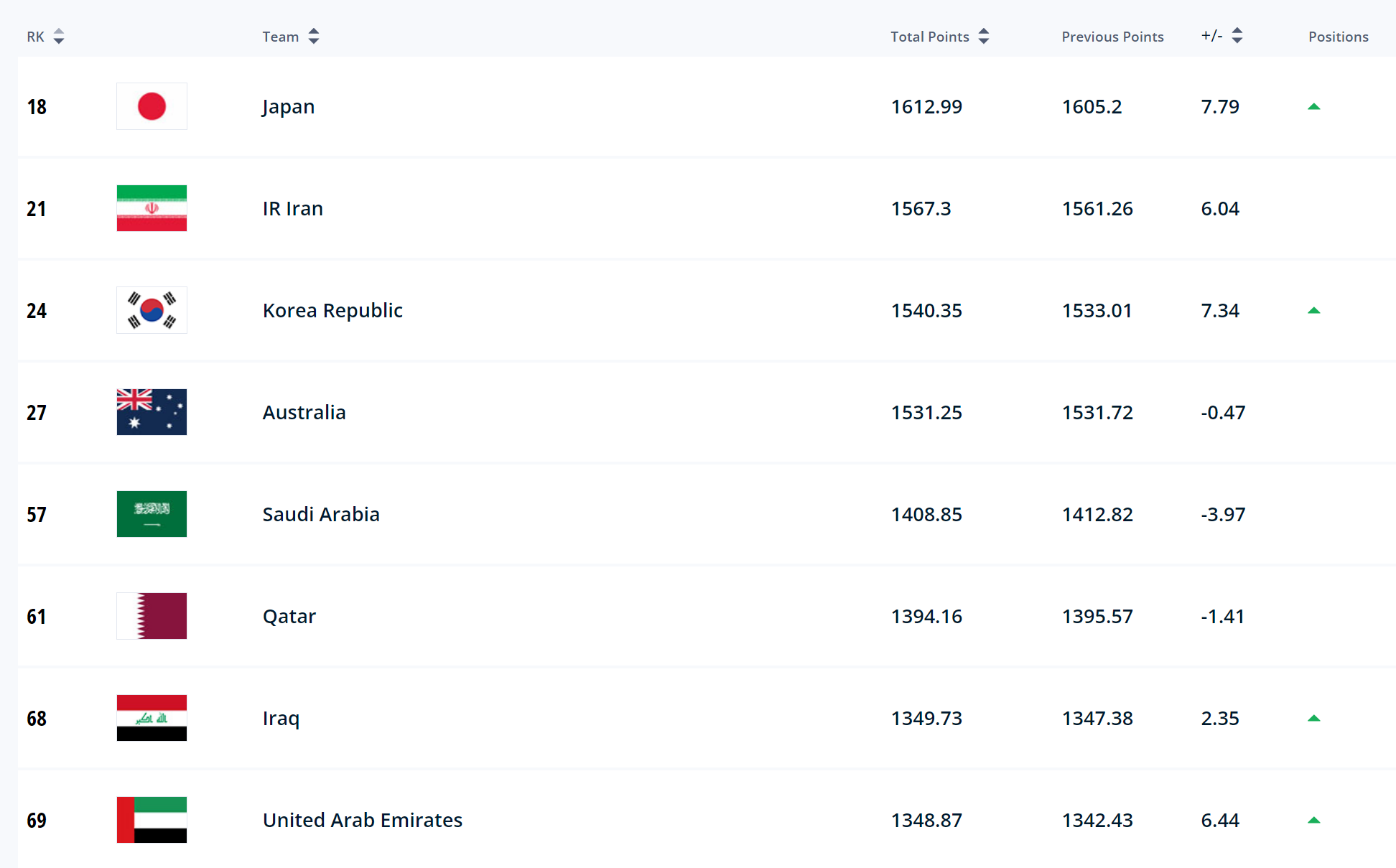Sort table by RK column arrows

click(x=59, y=37)
